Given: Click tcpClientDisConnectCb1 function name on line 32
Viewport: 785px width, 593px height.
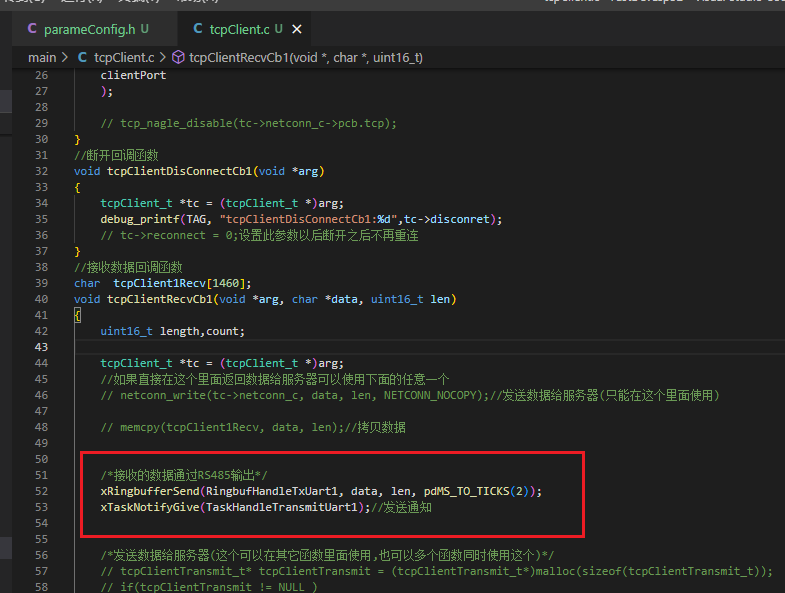Looking at the screenshot, I should (x=179, y=171).
